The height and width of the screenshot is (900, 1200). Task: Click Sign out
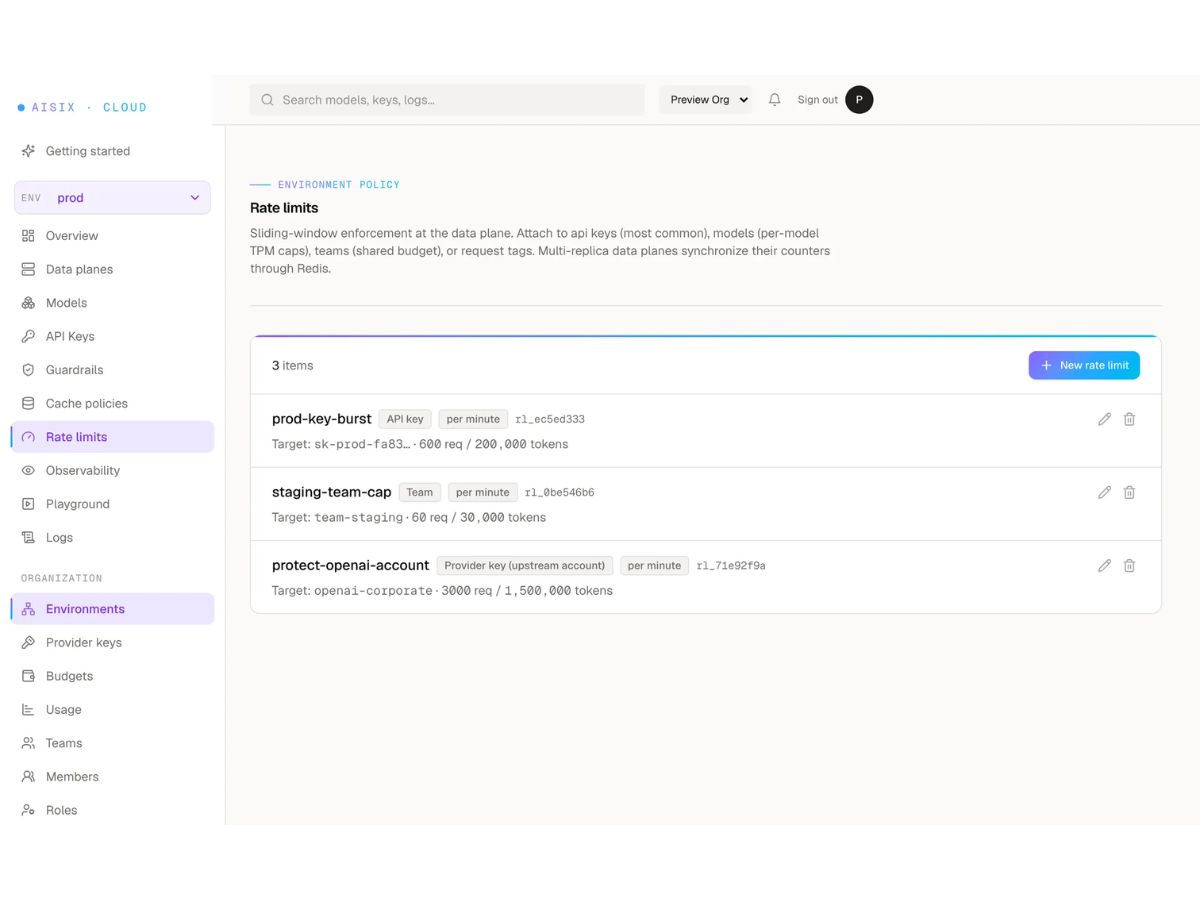pos(817,100)
